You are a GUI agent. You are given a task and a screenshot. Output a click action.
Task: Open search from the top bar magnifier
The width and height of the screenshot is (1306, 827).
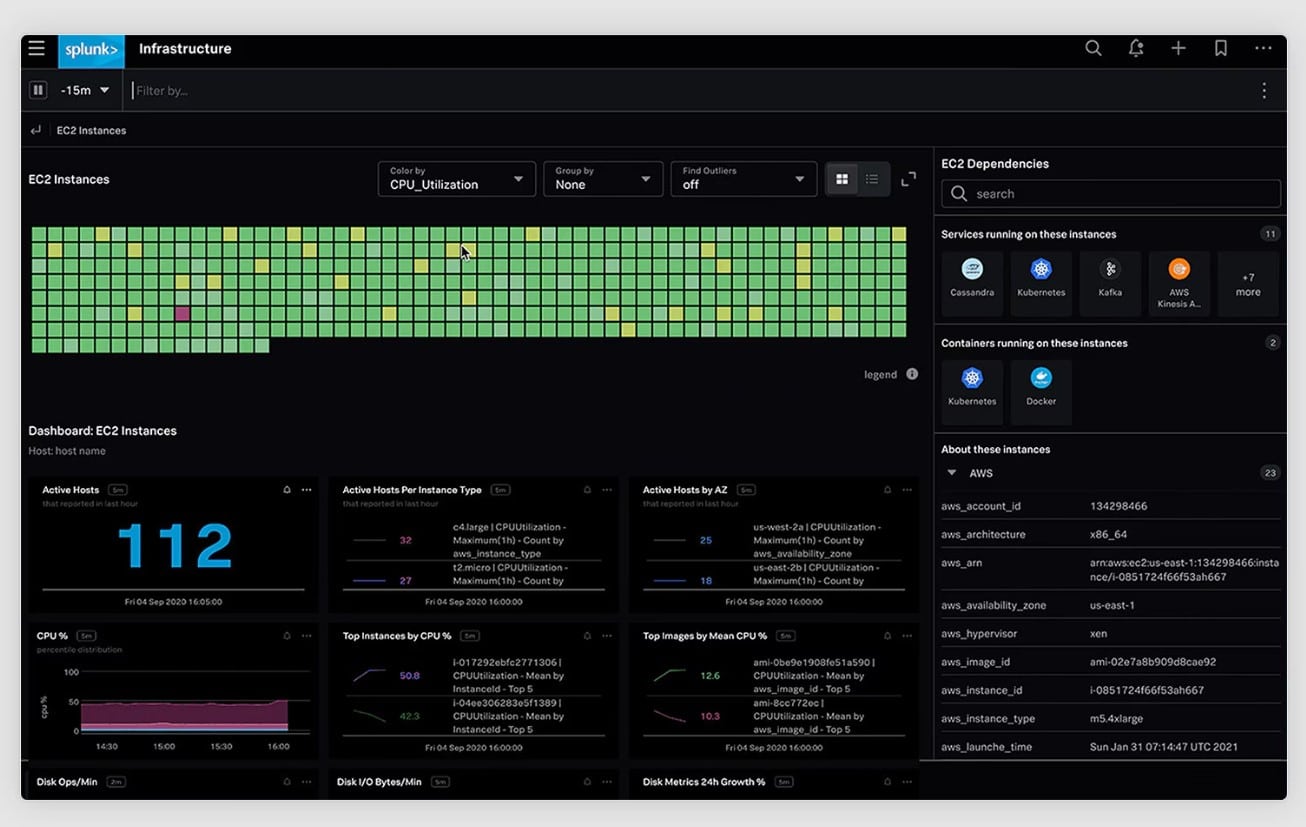1094,48
